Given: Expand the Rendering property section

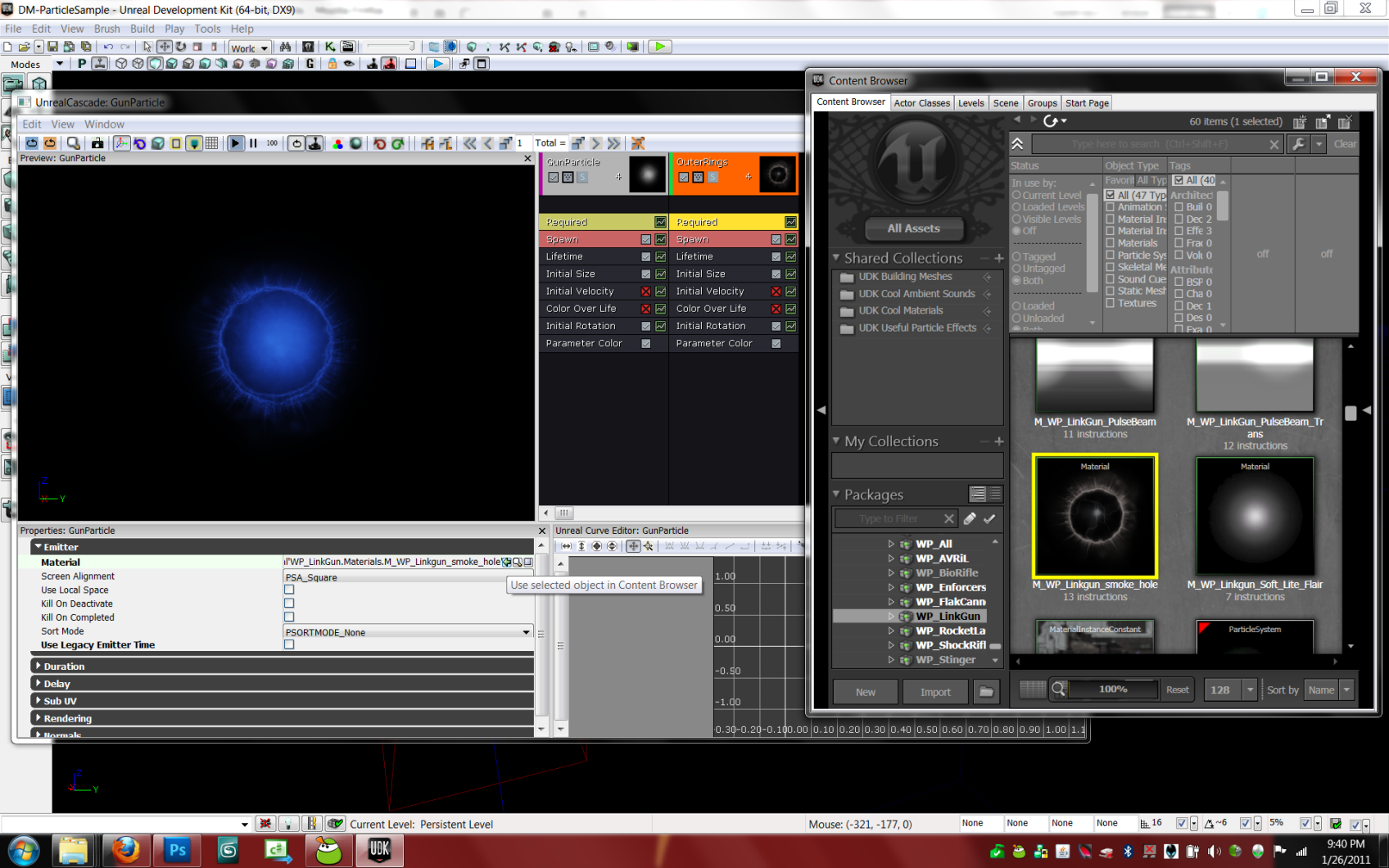Looking at the screenshot, I should tap(38, 717).
